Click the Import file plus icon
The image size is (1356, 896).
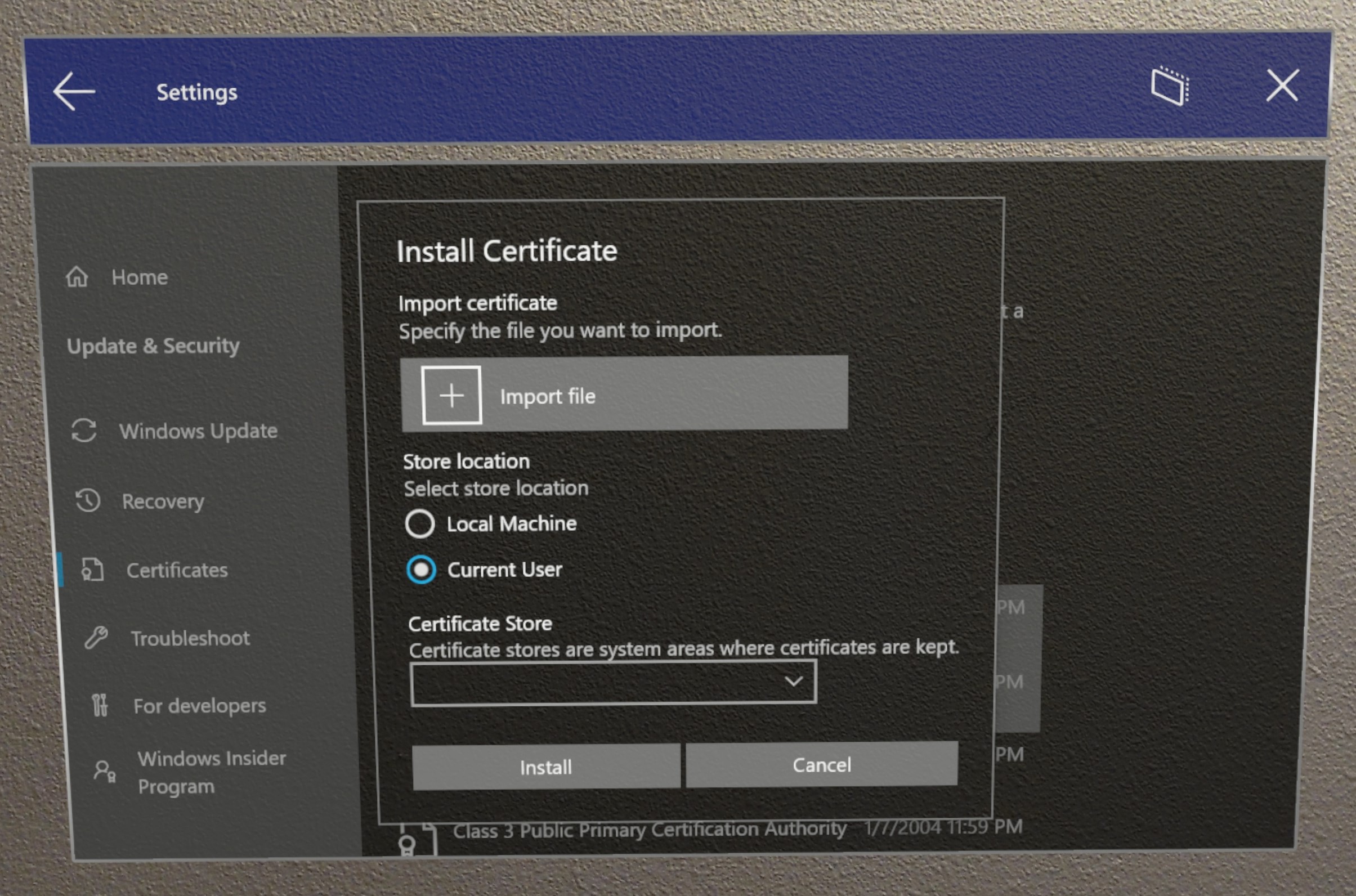452,394
